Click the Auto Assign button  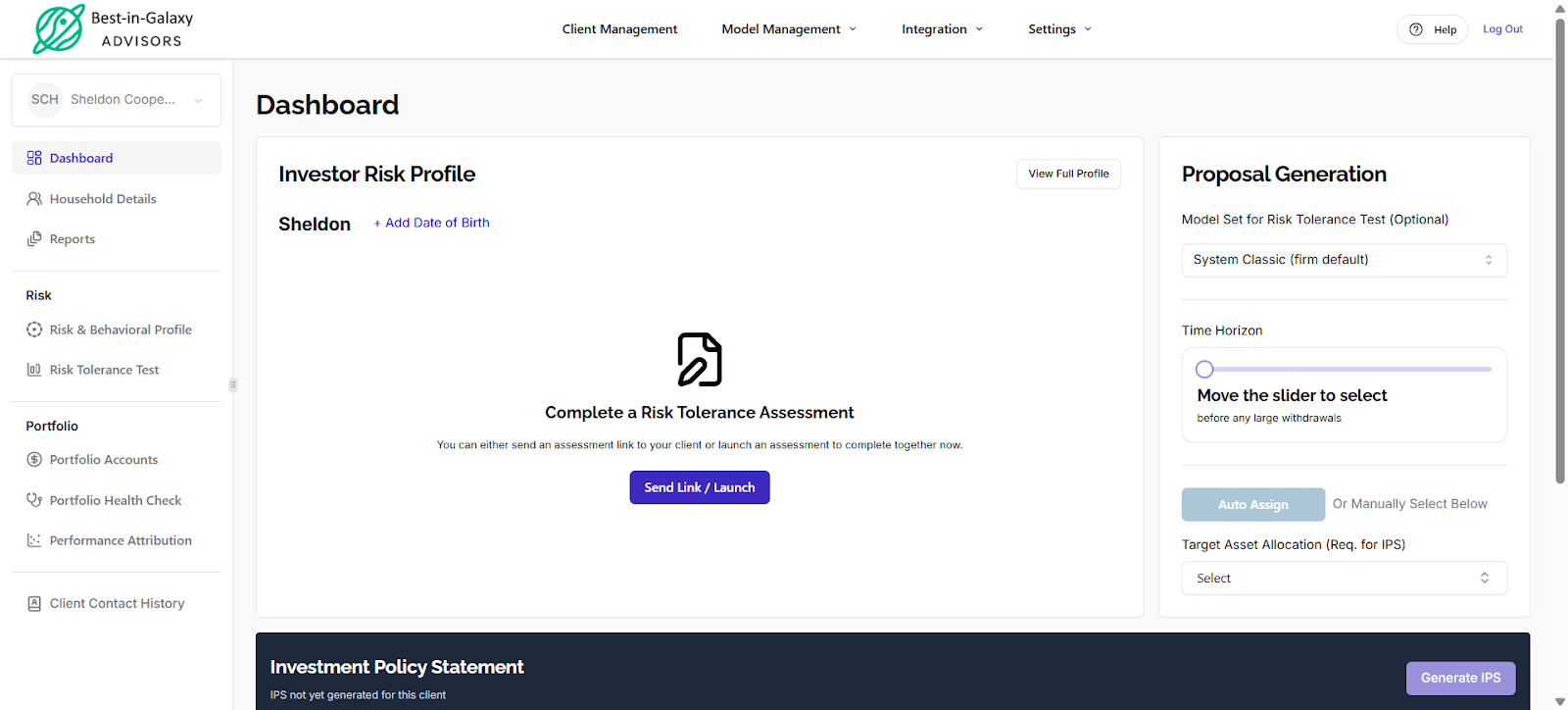click(1253, 505)
